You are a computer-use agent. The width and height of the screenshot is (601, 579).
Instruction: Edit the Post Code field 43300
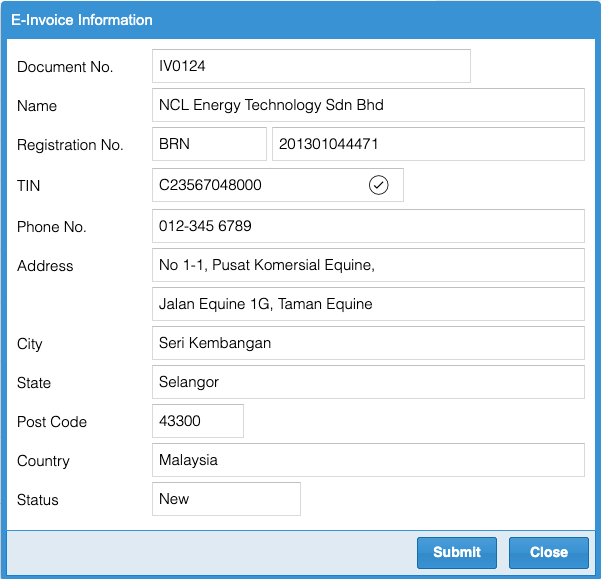coord(198,421)
